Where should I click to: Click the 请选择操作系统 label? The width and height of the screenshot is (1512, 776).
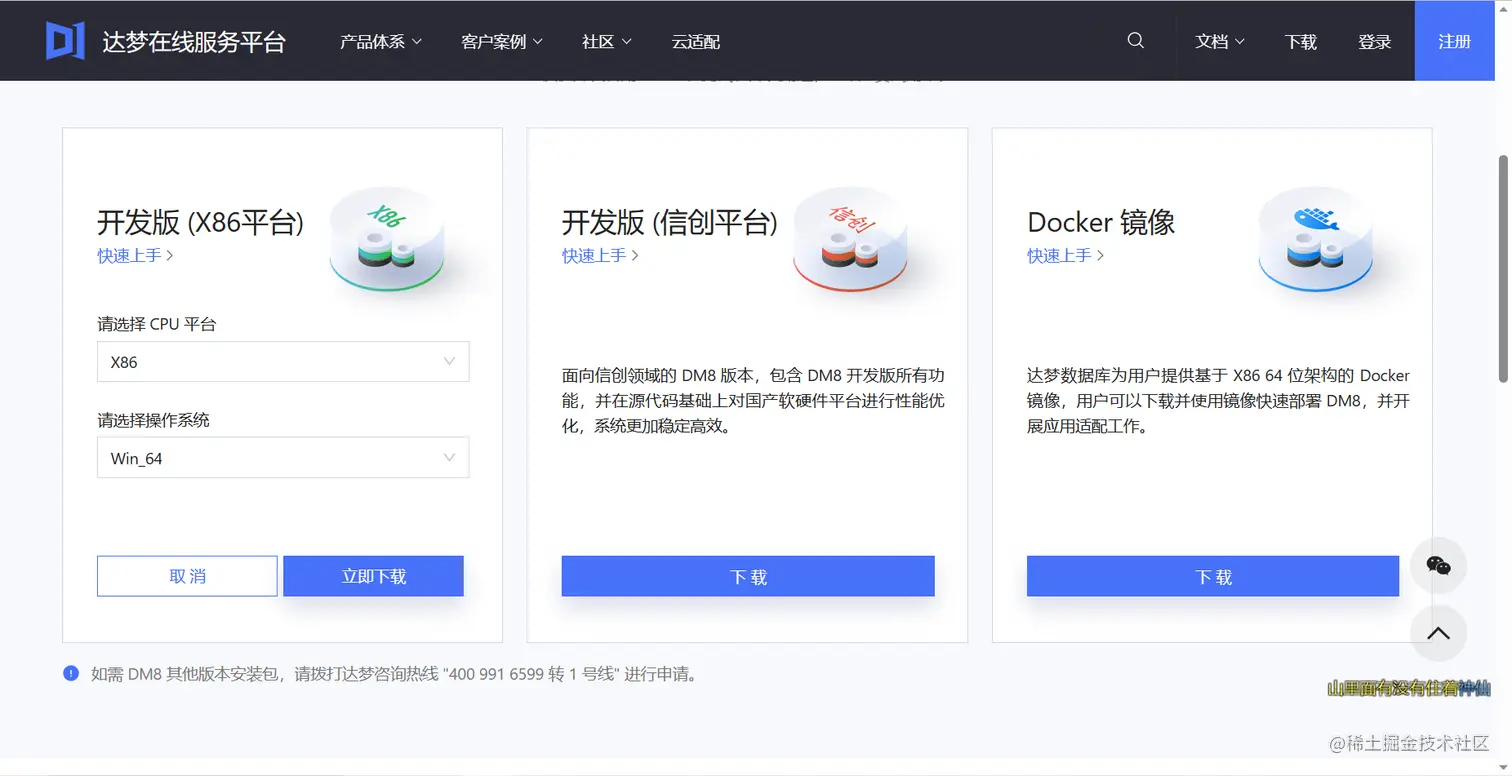click(154, 420)
